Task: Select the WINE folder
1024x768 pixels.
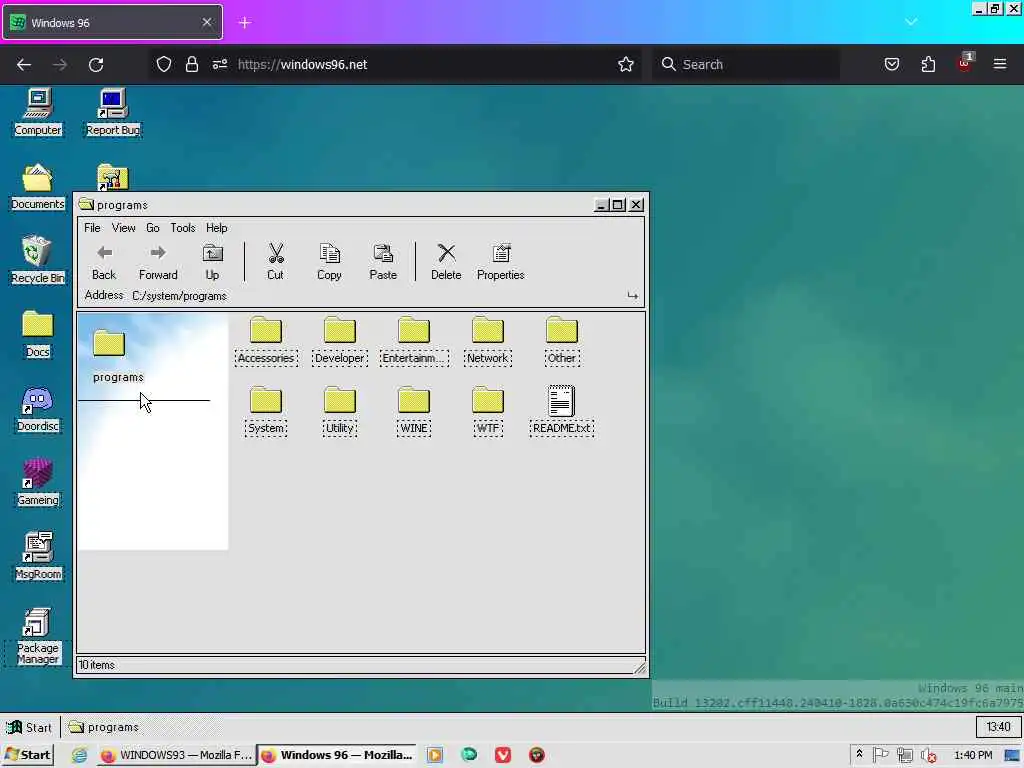Action: 414,411
